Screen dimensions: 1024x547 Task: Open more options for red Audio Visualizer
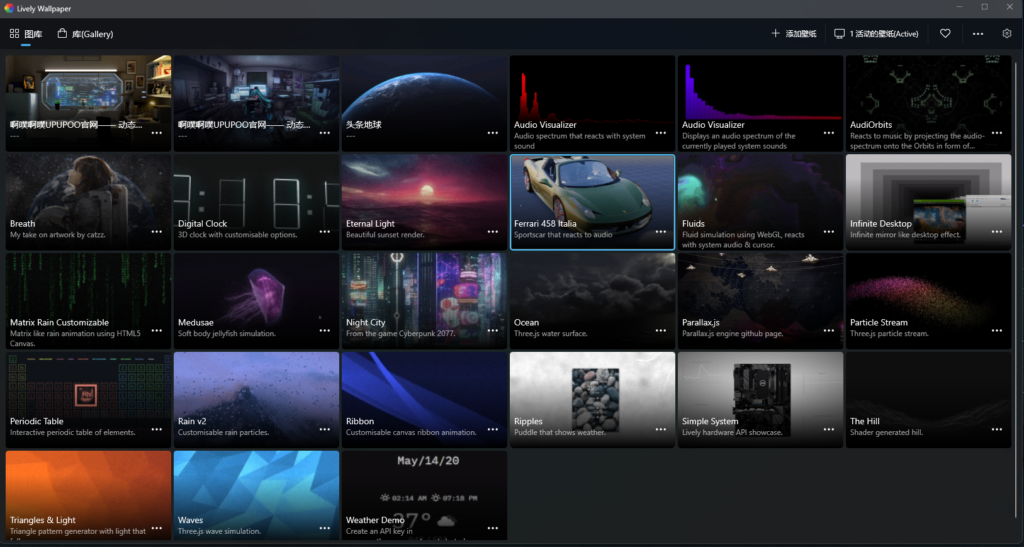click(661, 133)
